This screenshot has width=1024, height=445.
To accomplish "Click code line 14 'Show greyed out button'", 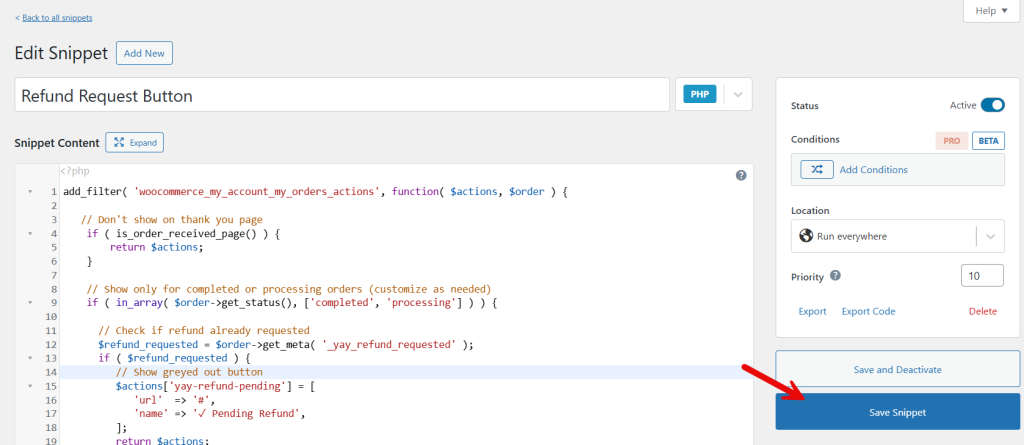I will click(189, 372).
